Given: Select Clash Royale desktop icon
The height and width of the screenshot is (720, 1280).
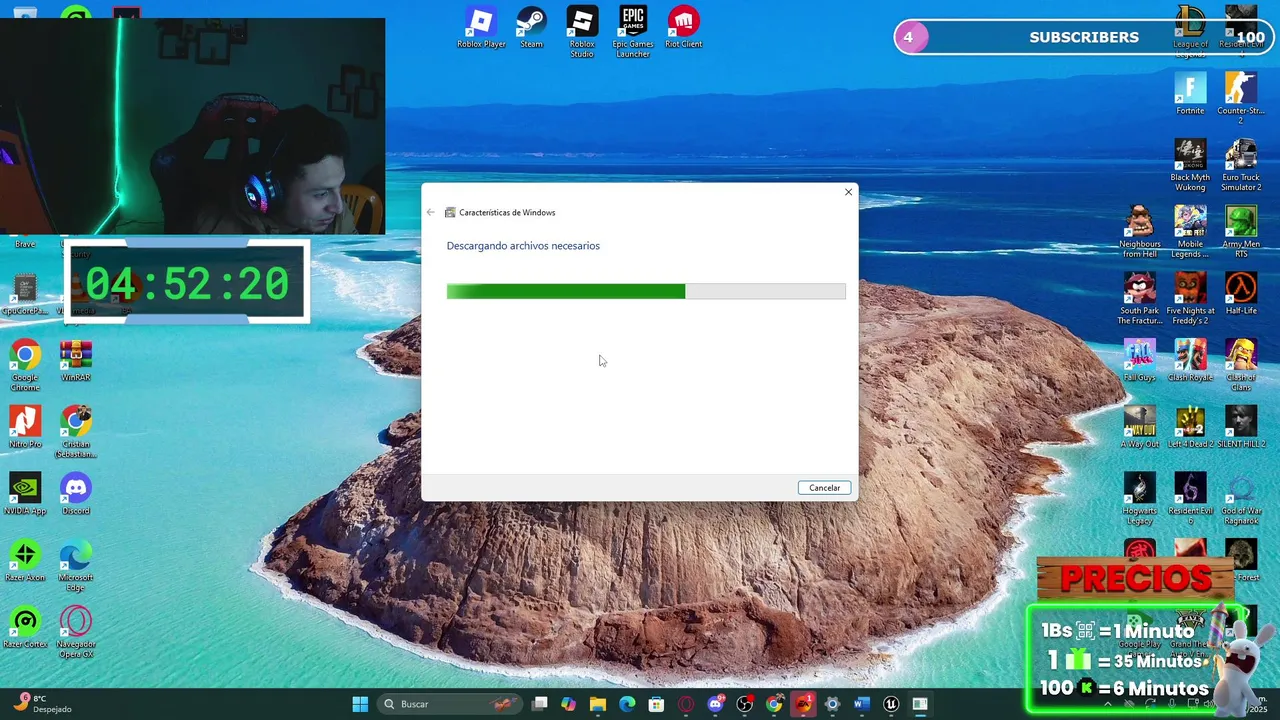Looking at the screenshot, I should (x=1190, y=361).
